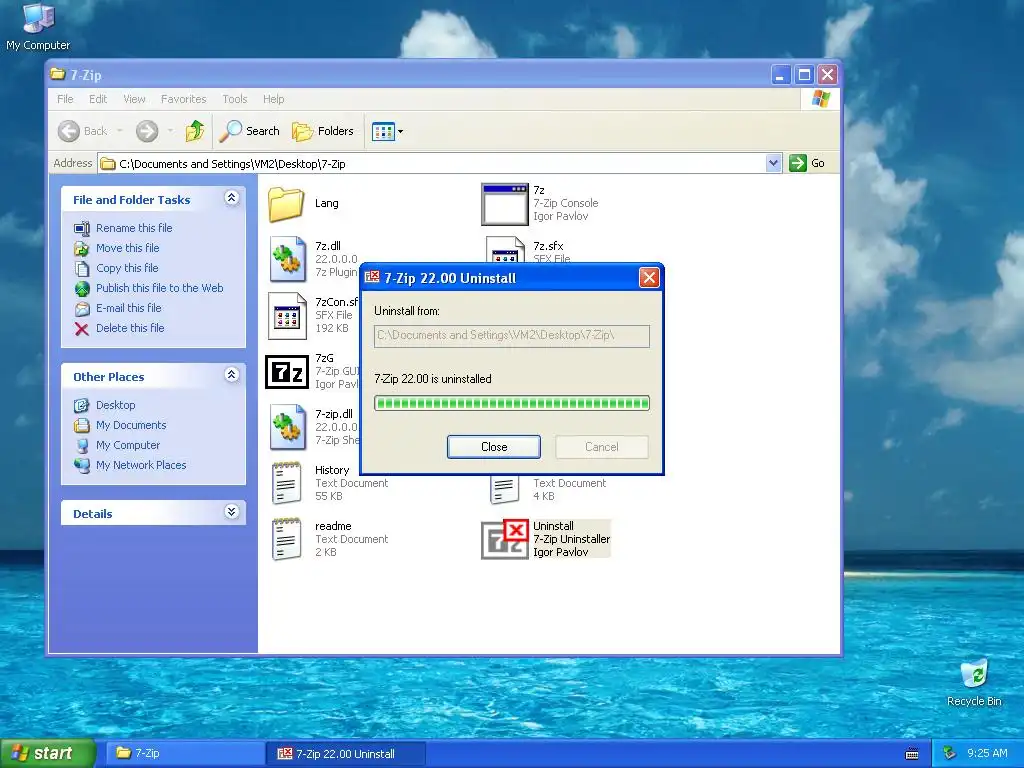Close the 7-Zip Uninstall dialog with X
Image resolution: width=1024 pixels, height=768 pixels.
[649, 278]
